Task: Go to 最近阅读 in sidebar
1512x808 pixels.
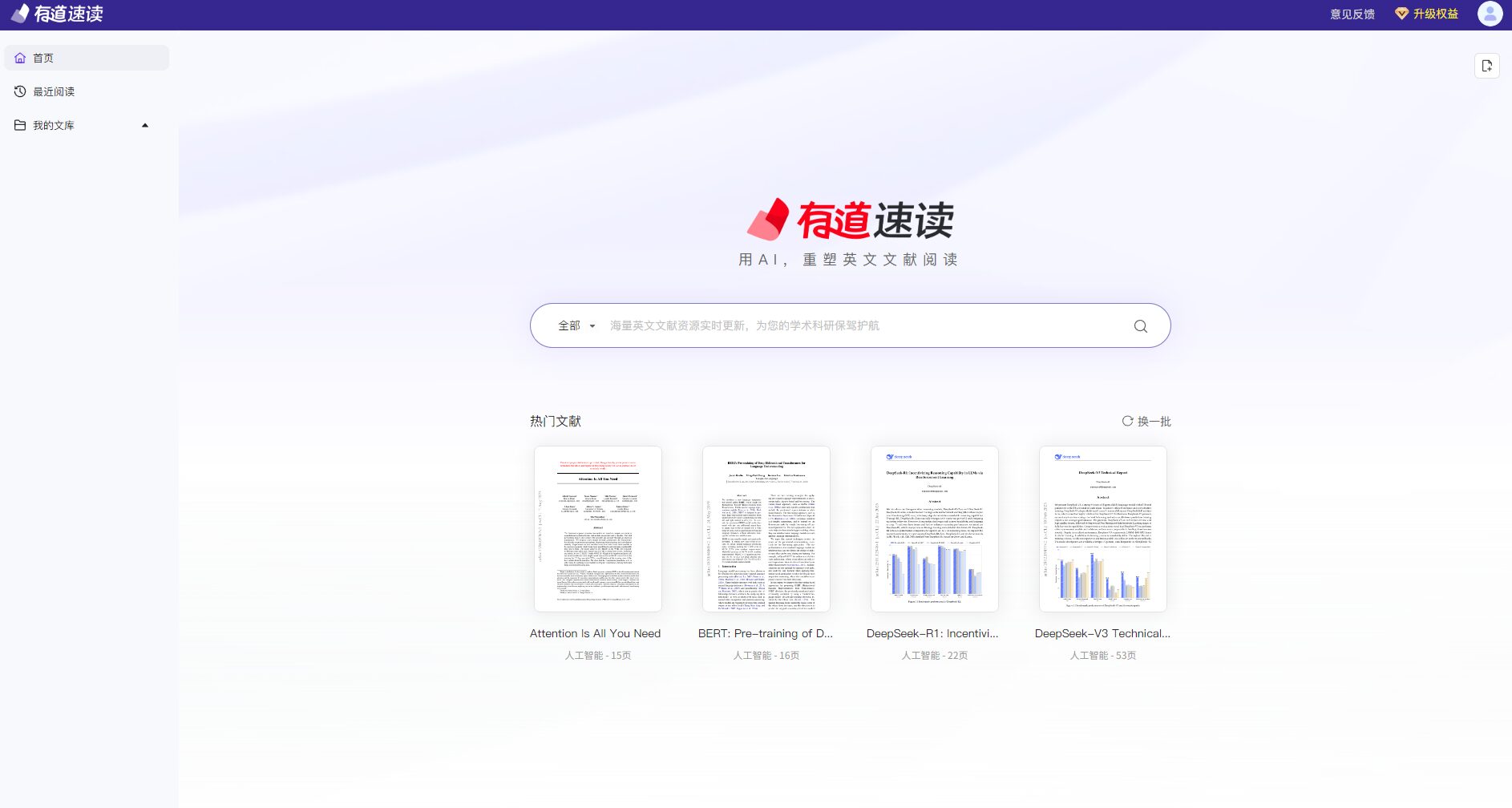Action: (54, 91)
